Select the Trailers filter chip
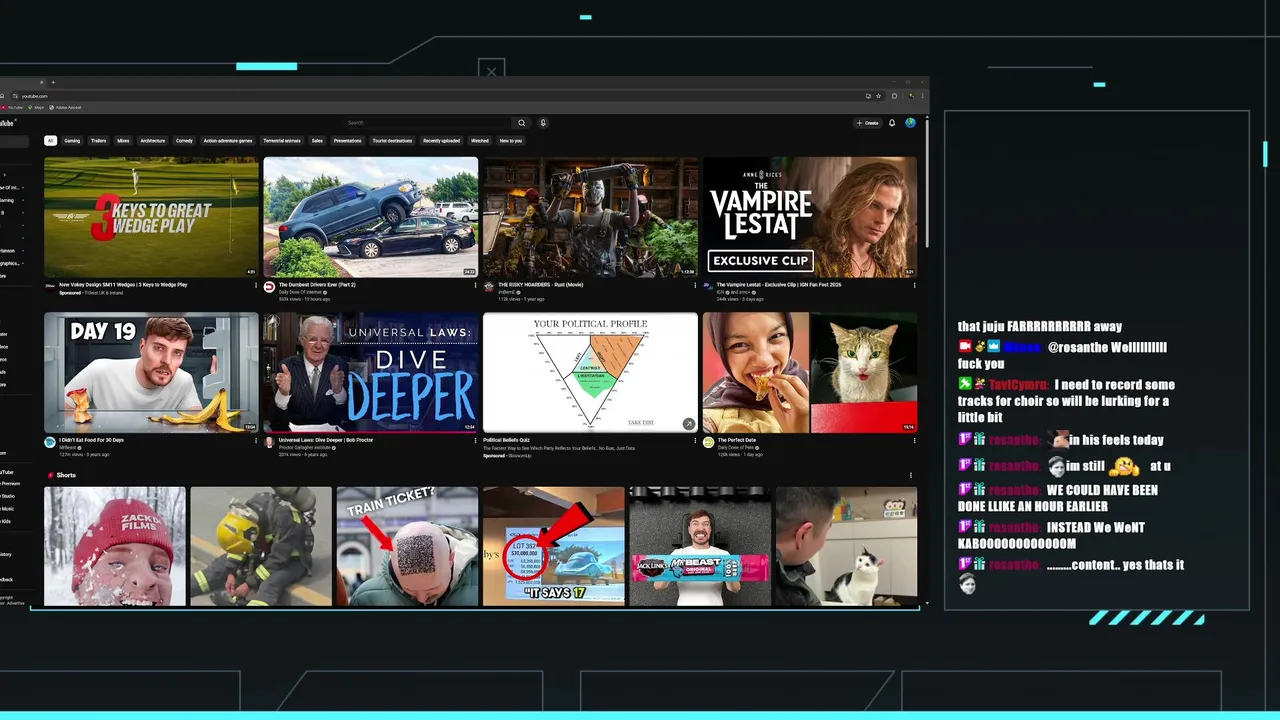This screenshot has width=1280, height=720. click(99, 141)
